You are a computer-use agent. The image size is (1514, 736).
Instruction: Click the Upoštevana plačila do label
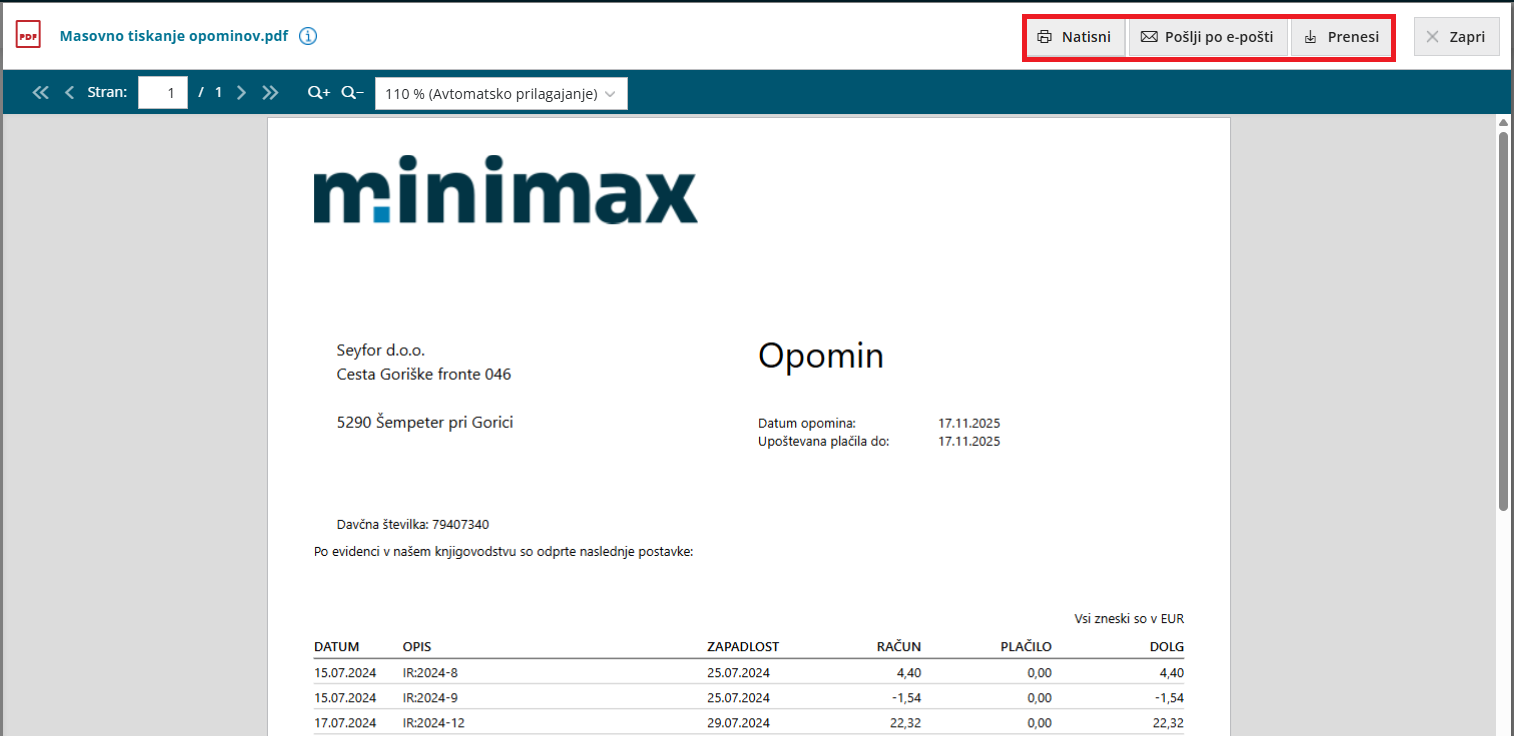(824, 441)
